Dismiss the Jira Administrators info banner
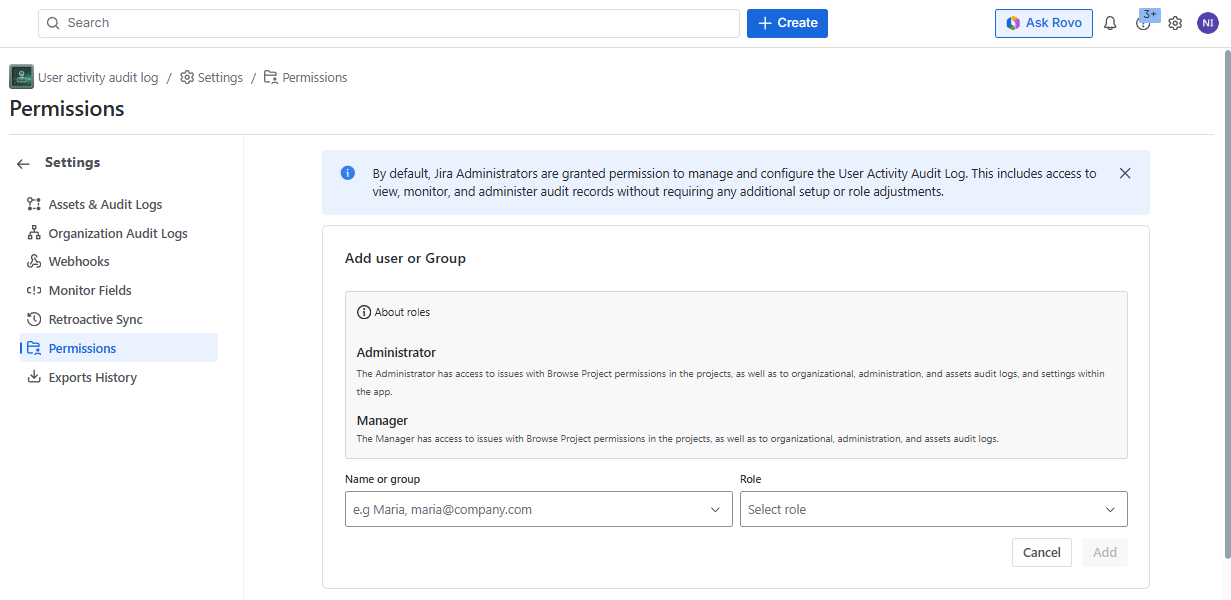The height and width of the screenshot is (600, 1231). pos(1125,173)
